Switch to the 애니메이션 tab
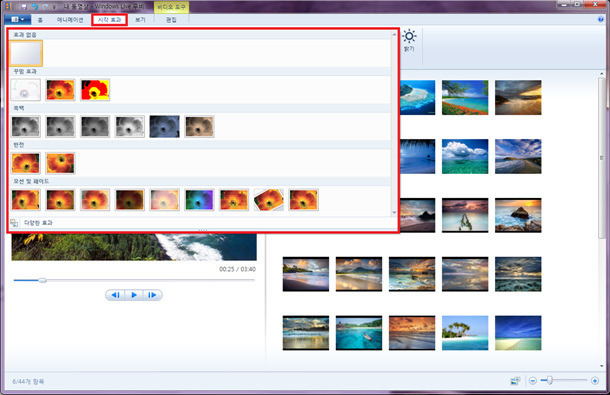Viewport: 610px width, 395px height. point(70,19)
